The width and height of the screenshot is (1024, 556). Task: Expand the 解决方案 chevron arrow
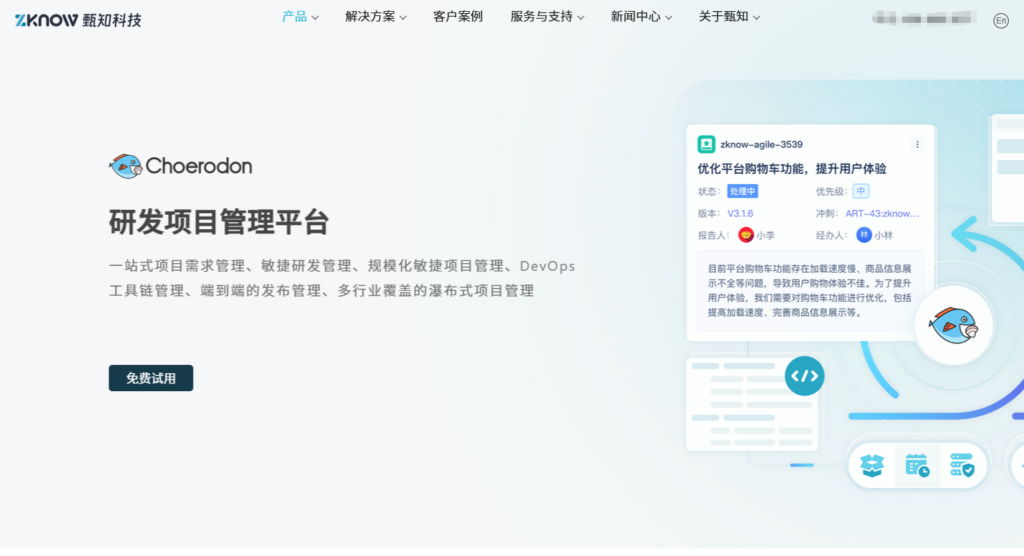(403, 18)
